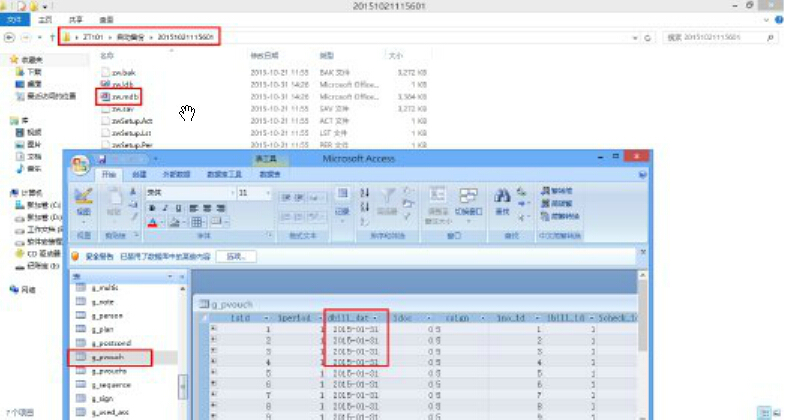786x420 pixels.
Task: Click the Cut scissors icon in Access ribbon
Action: [x=133, y=192]
